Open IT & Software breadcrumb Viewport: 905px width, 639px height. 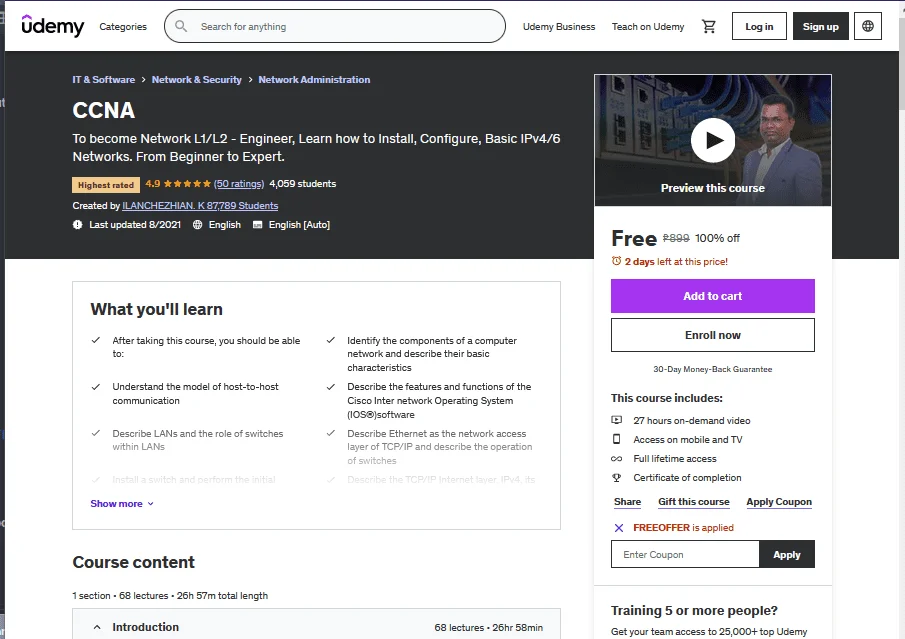point(104,80)
